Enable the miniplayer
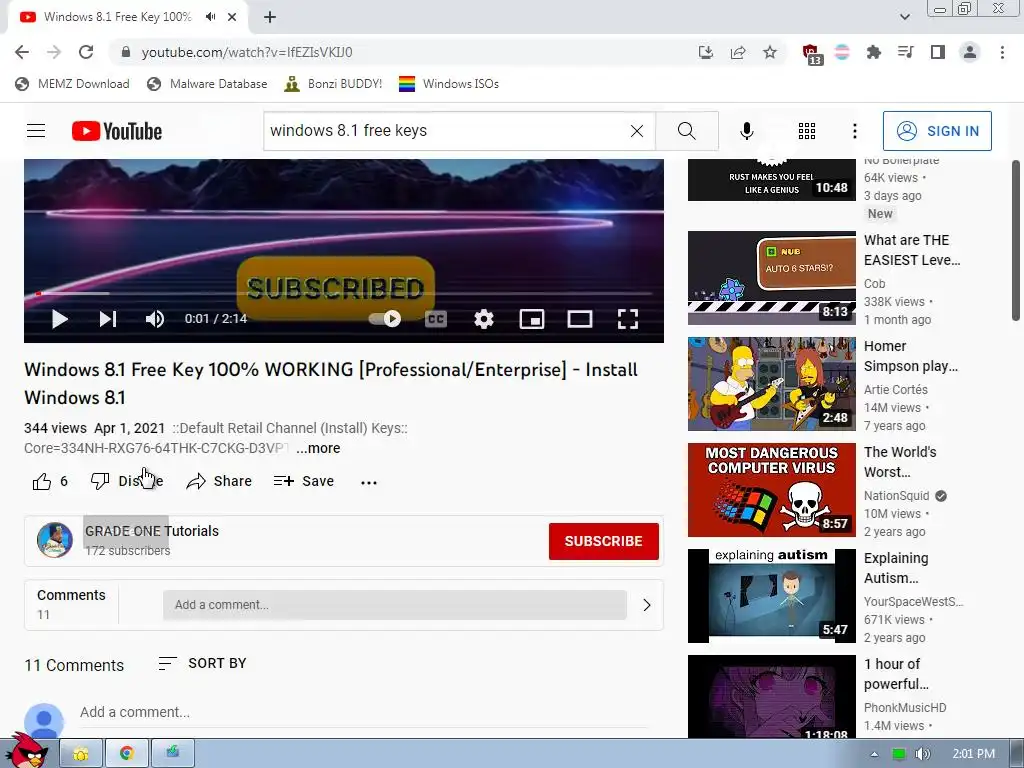 point(532,319)
